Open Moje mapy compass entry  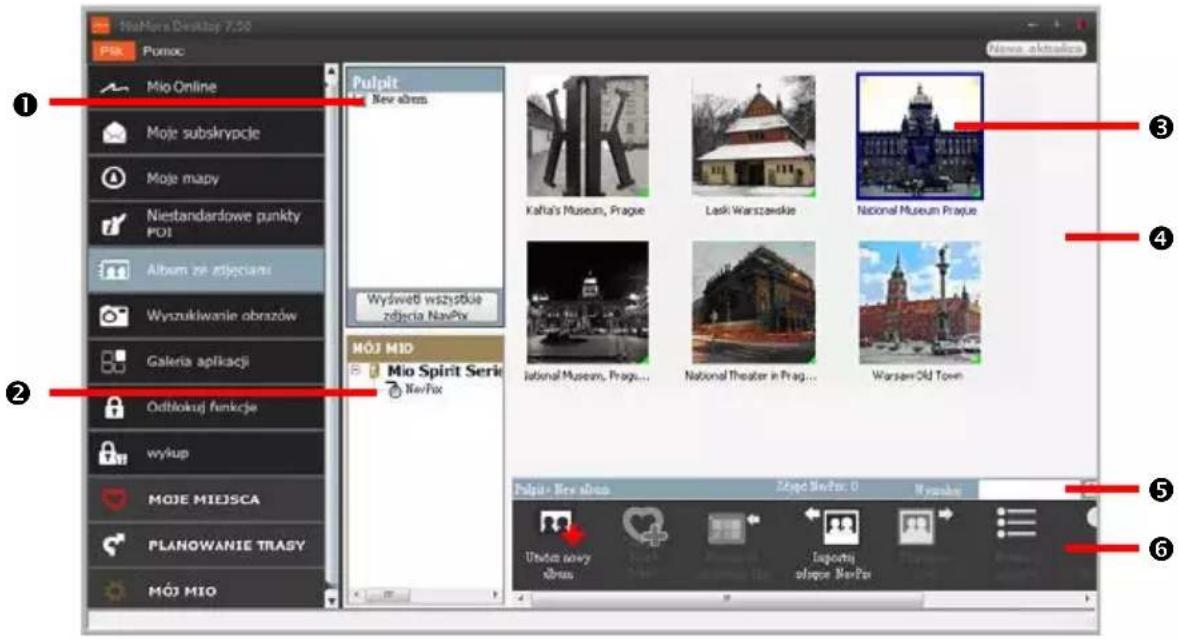click(x=206, y=179)
